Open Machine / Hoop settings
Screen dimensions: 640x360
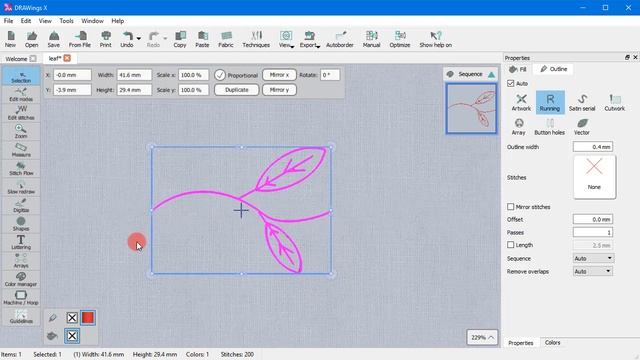point(21,298)
